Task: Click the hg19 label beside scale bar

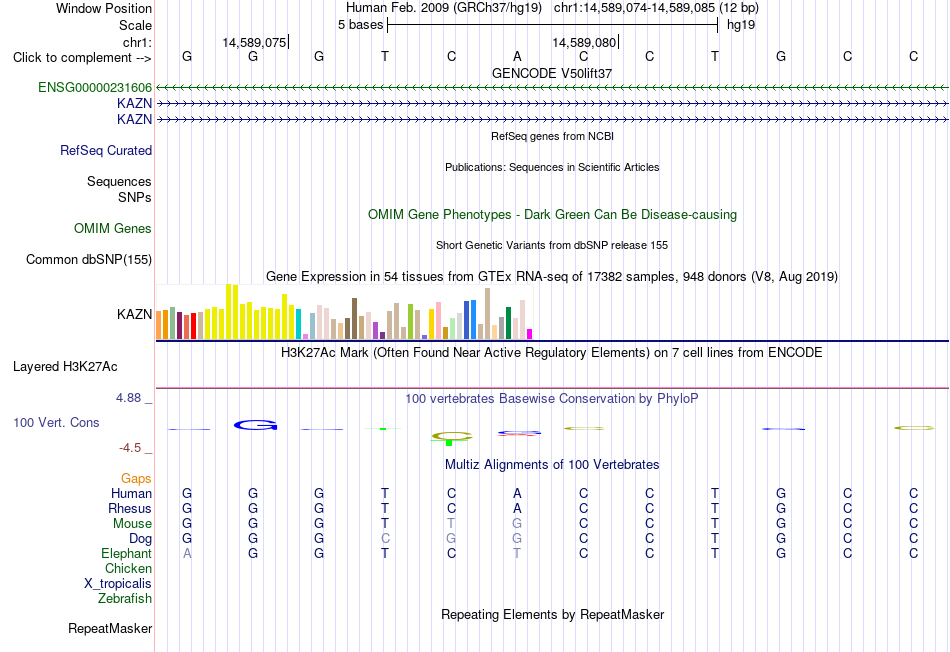Action: tap(741, 25)
